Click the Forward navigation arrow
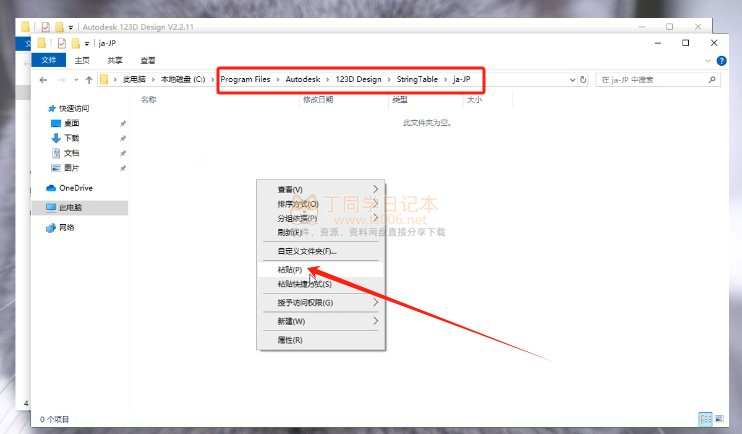The width and height of the screenshot is (742, 434). coord(61,80)
